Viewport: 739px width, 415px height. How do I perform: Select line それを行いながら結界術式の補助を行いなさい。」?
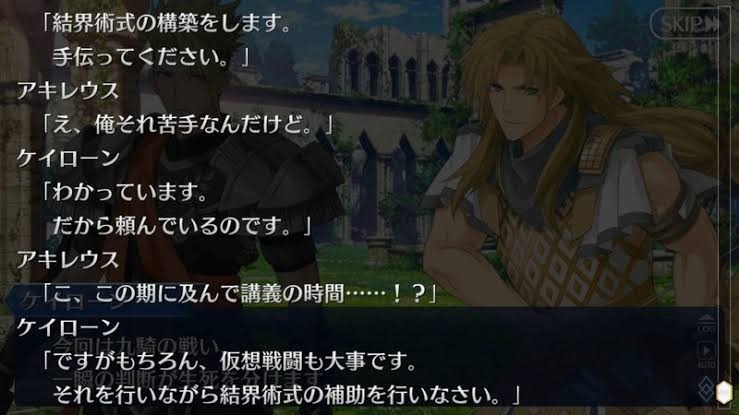(286, 395)
